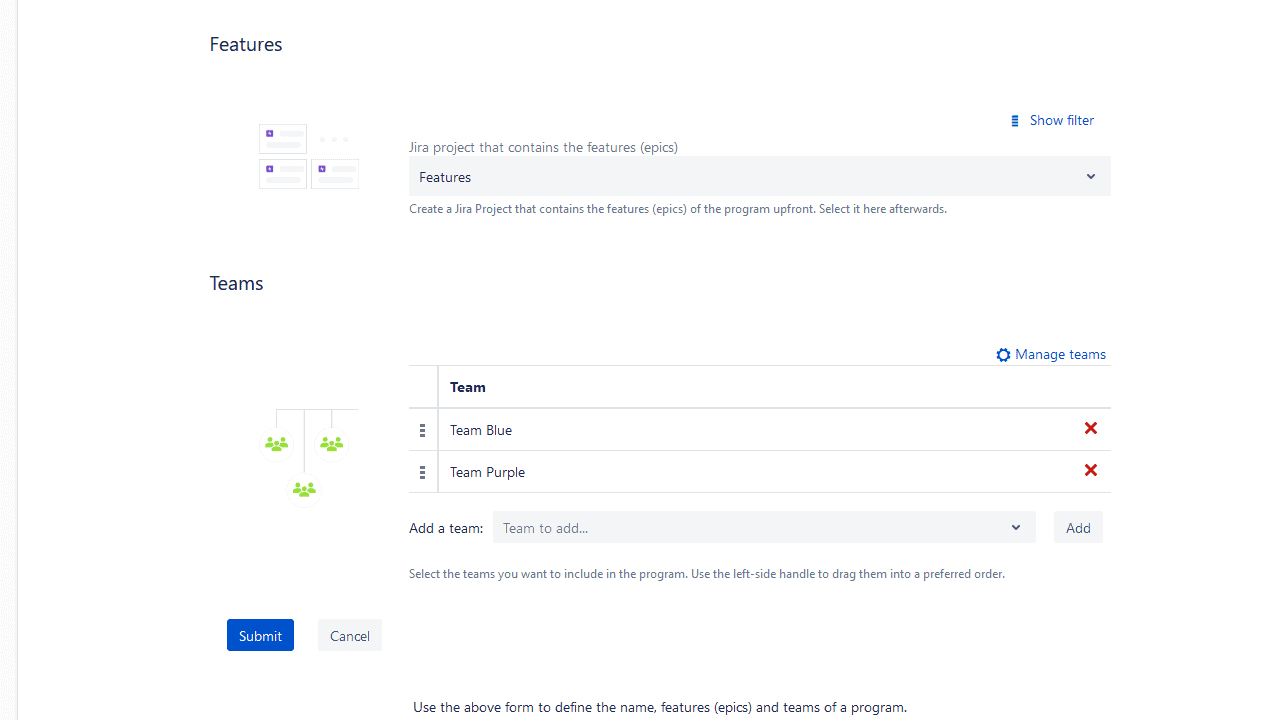The height and width of the screenshot is (720, 1280).
Task: Click the green team icon in the Teams illustration
Action: click(x=304, y=489)
